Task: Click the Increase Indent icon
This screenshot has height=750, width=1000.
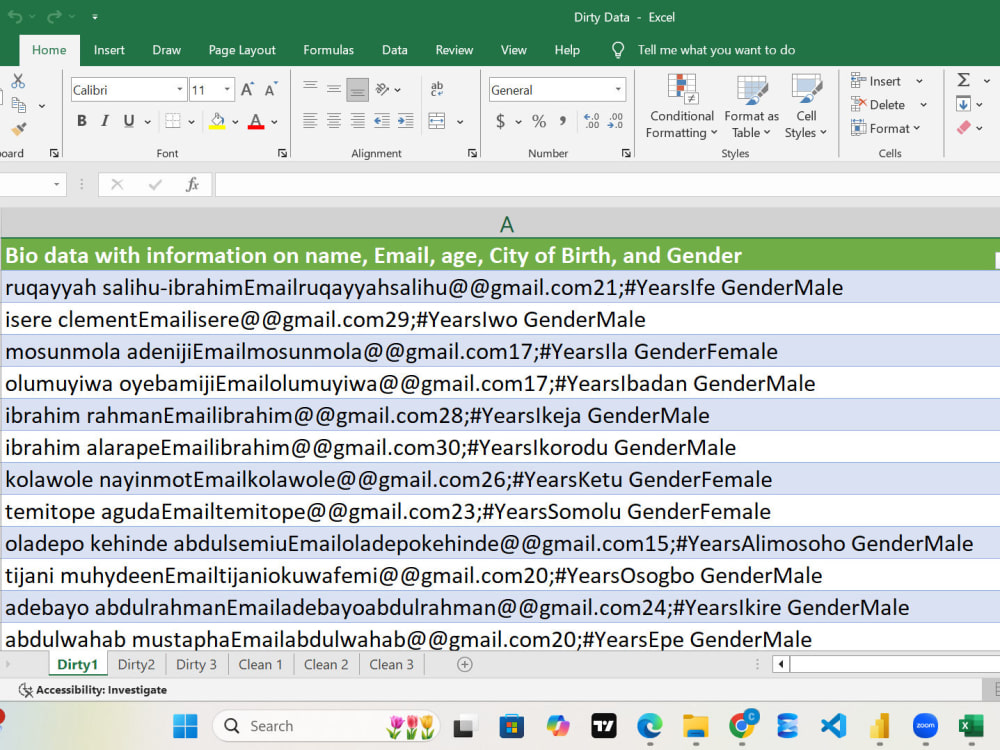Action: tap(406, 121)
